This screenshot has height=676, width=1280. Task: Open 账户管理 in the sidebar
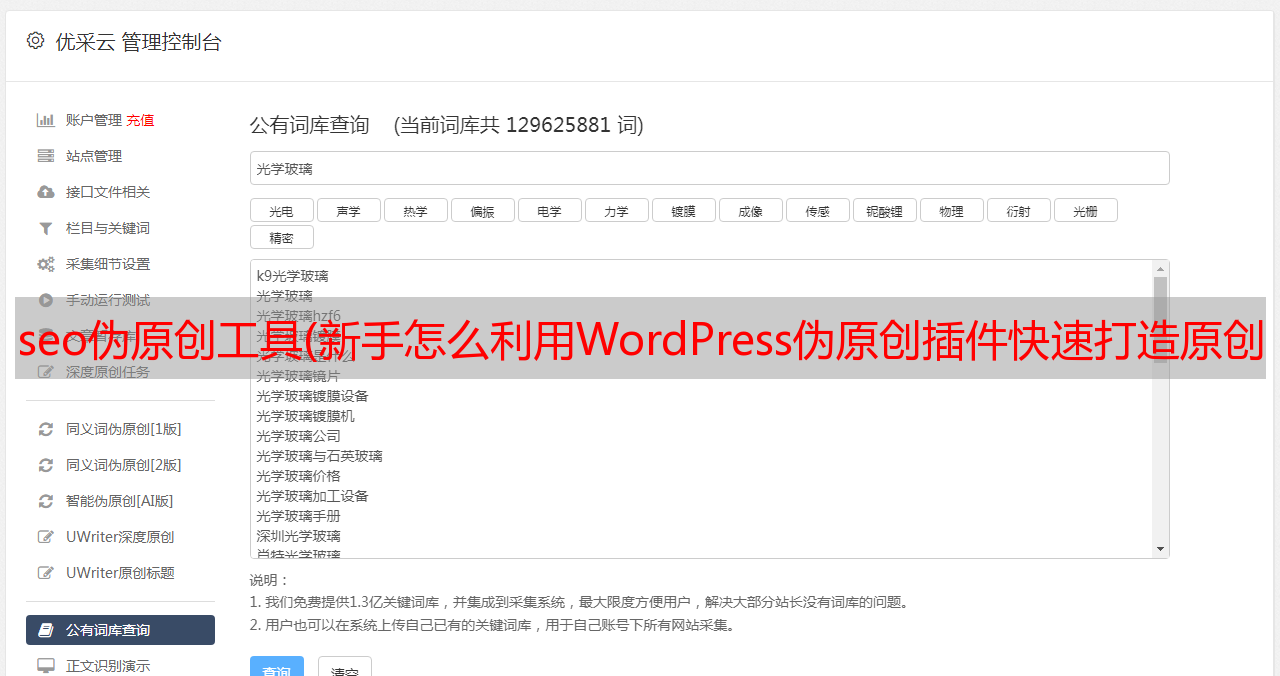94,120
